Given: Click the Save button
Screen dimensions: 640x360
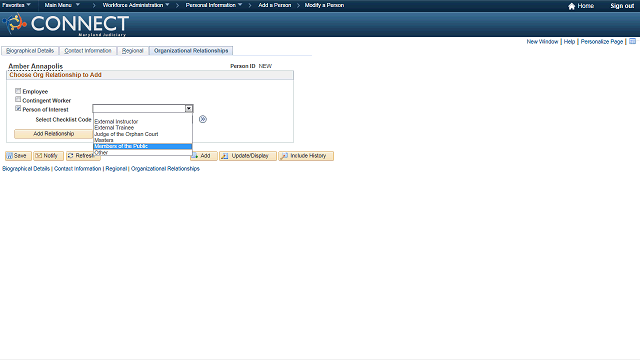Looking at the screenshot, I should [18, 156].
